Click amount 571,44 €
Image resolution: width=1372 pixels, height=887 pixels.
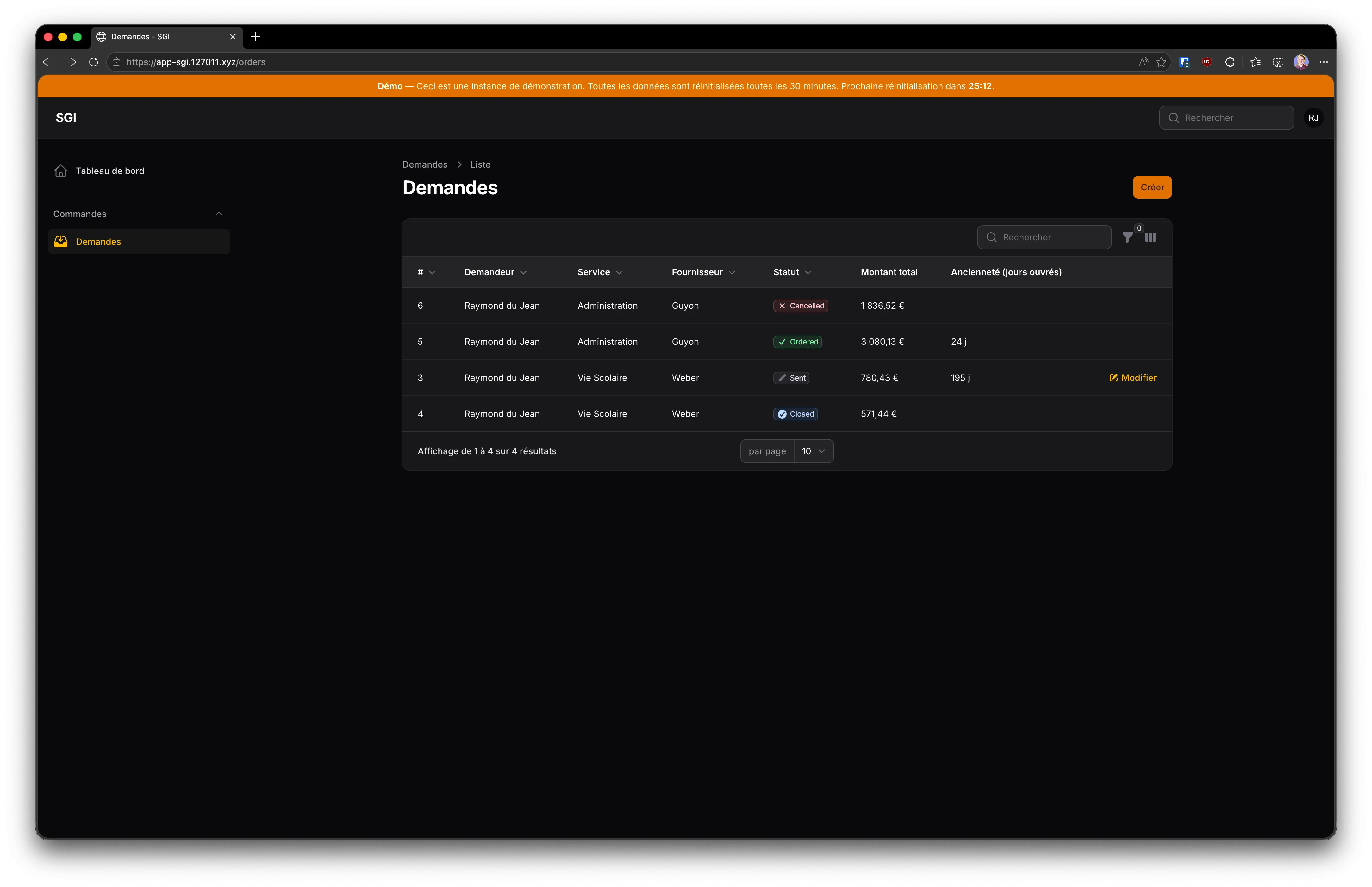click(x=878, y=414)
